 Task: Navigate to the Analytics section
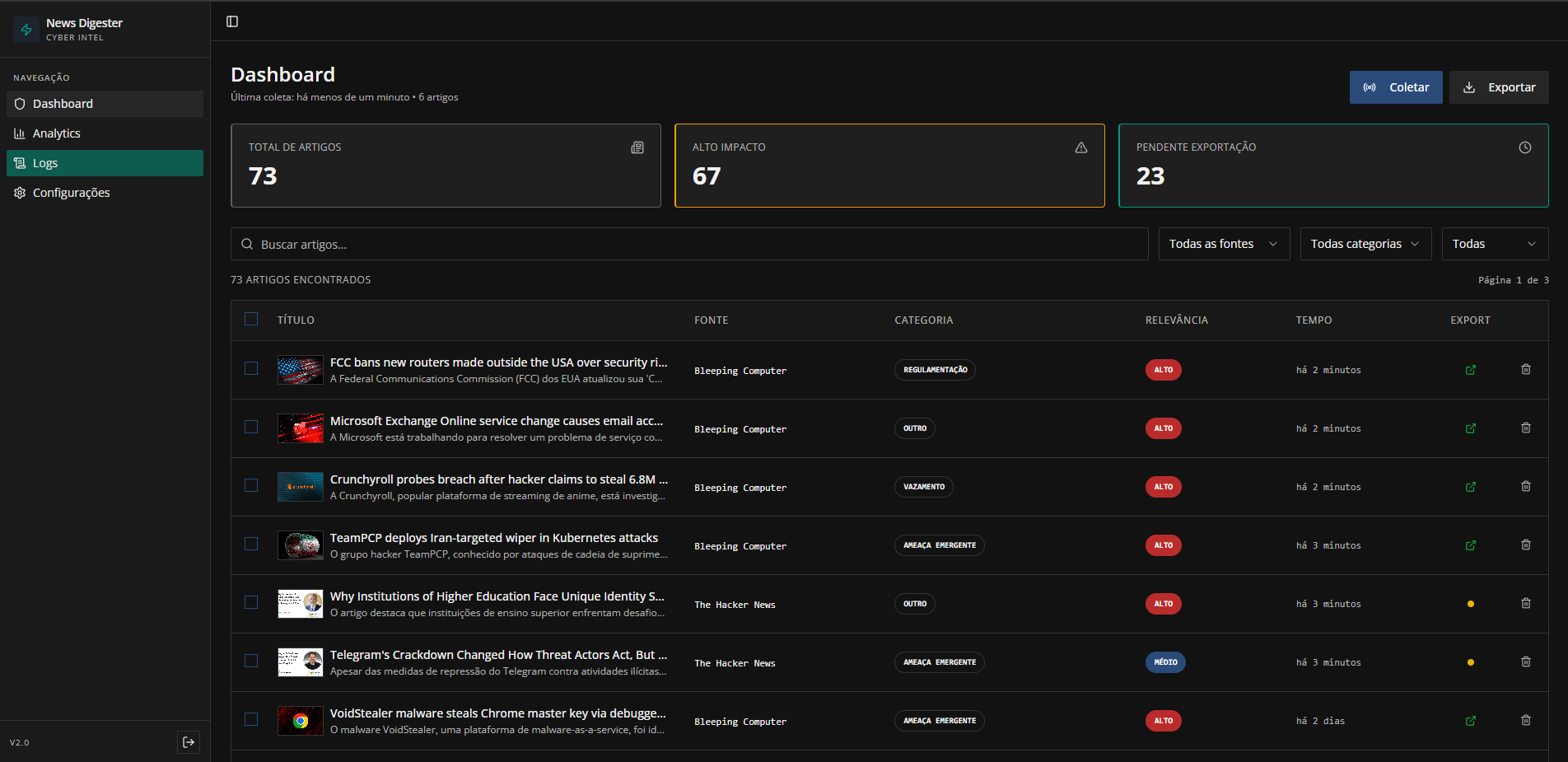click(x=56, y=133)
